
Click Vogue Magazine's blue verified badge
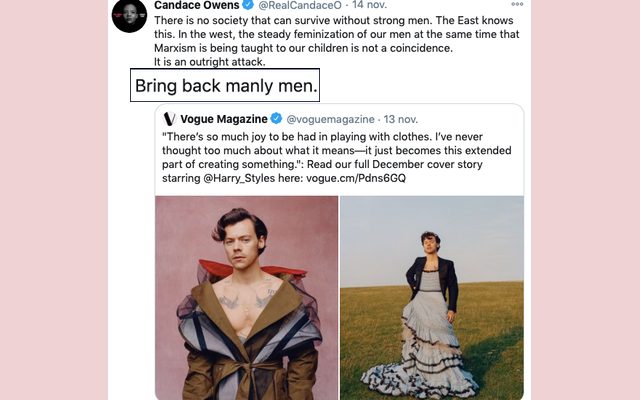(x=276, y=119)
